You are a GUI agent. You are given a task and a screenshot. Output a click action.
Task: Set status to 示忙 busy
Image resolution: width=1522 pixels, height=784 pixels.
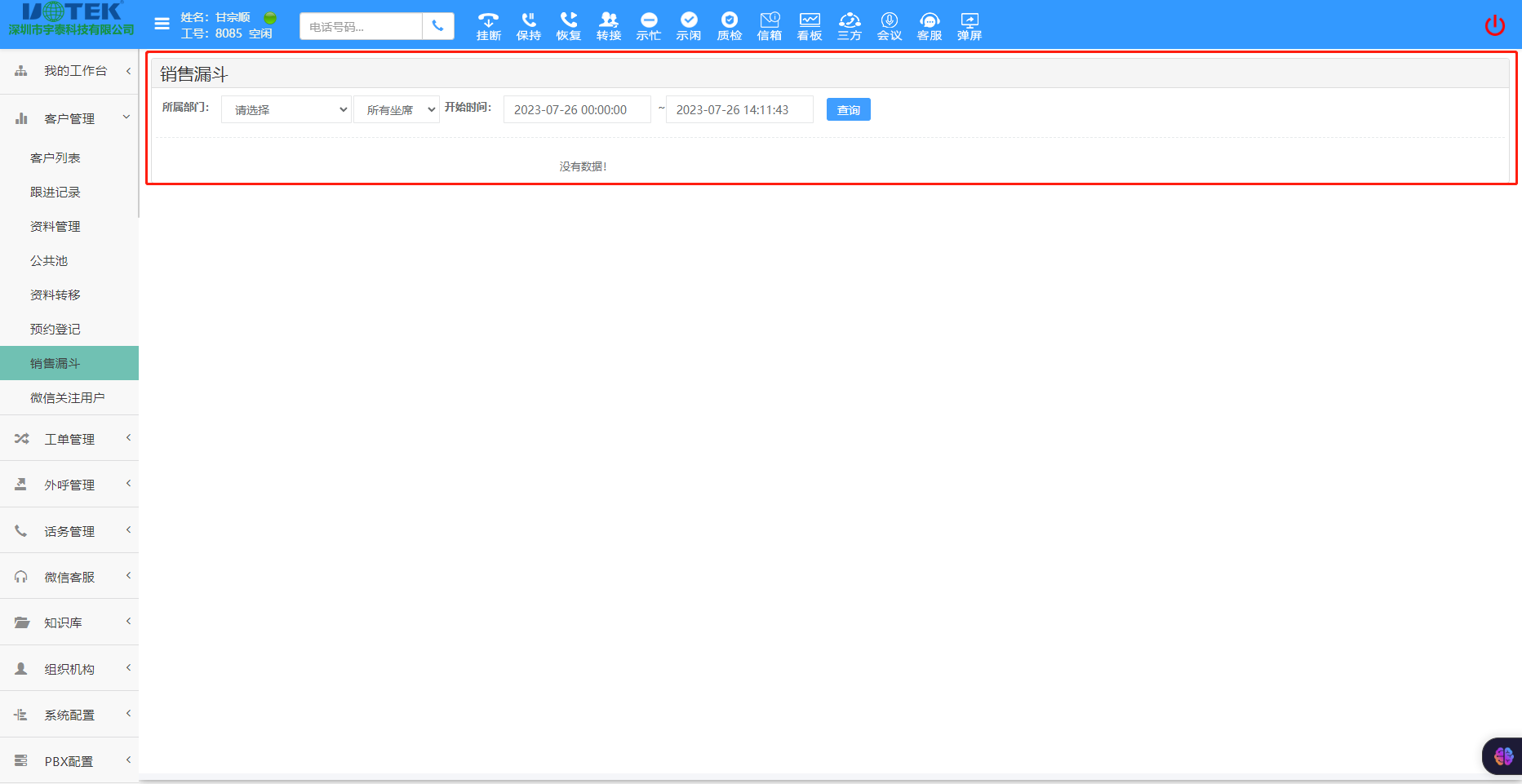[649, 25]
